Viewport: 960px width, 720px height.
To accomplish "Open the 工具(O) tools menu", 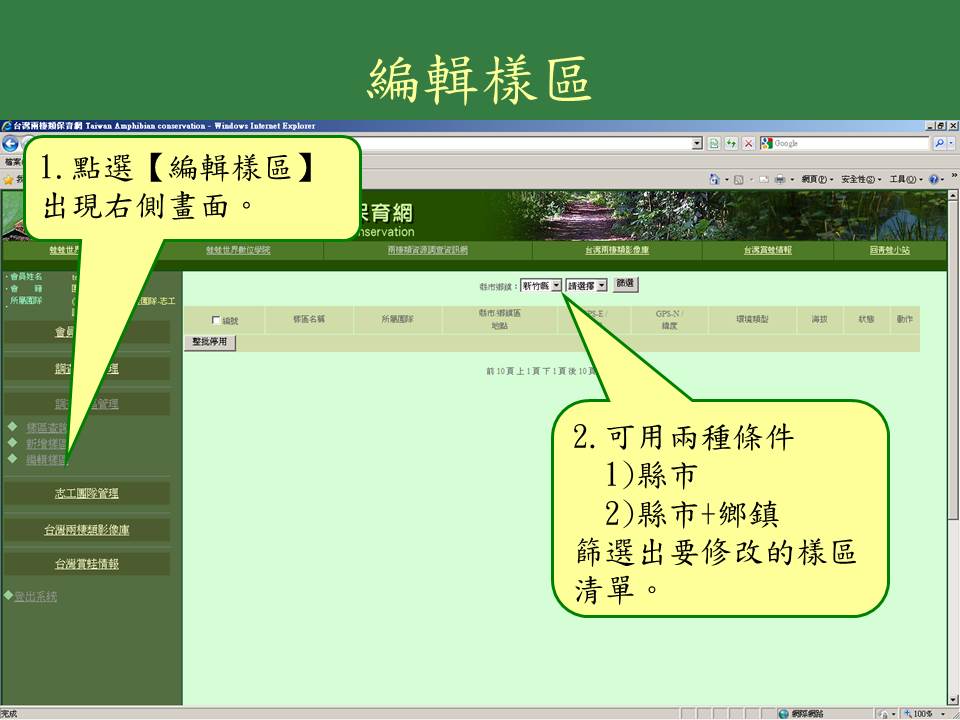I will point(906,179).
